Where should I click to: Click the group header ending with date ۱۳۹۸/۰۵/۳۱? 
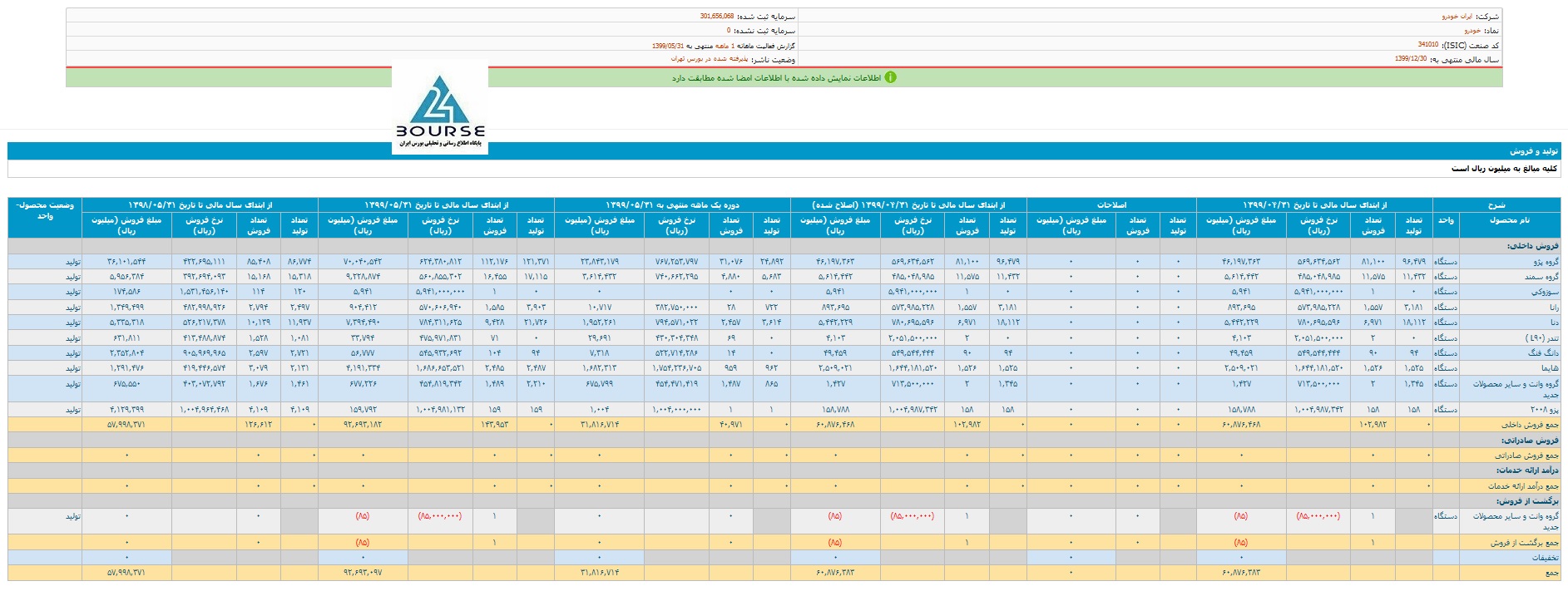[x=200, y=204]
